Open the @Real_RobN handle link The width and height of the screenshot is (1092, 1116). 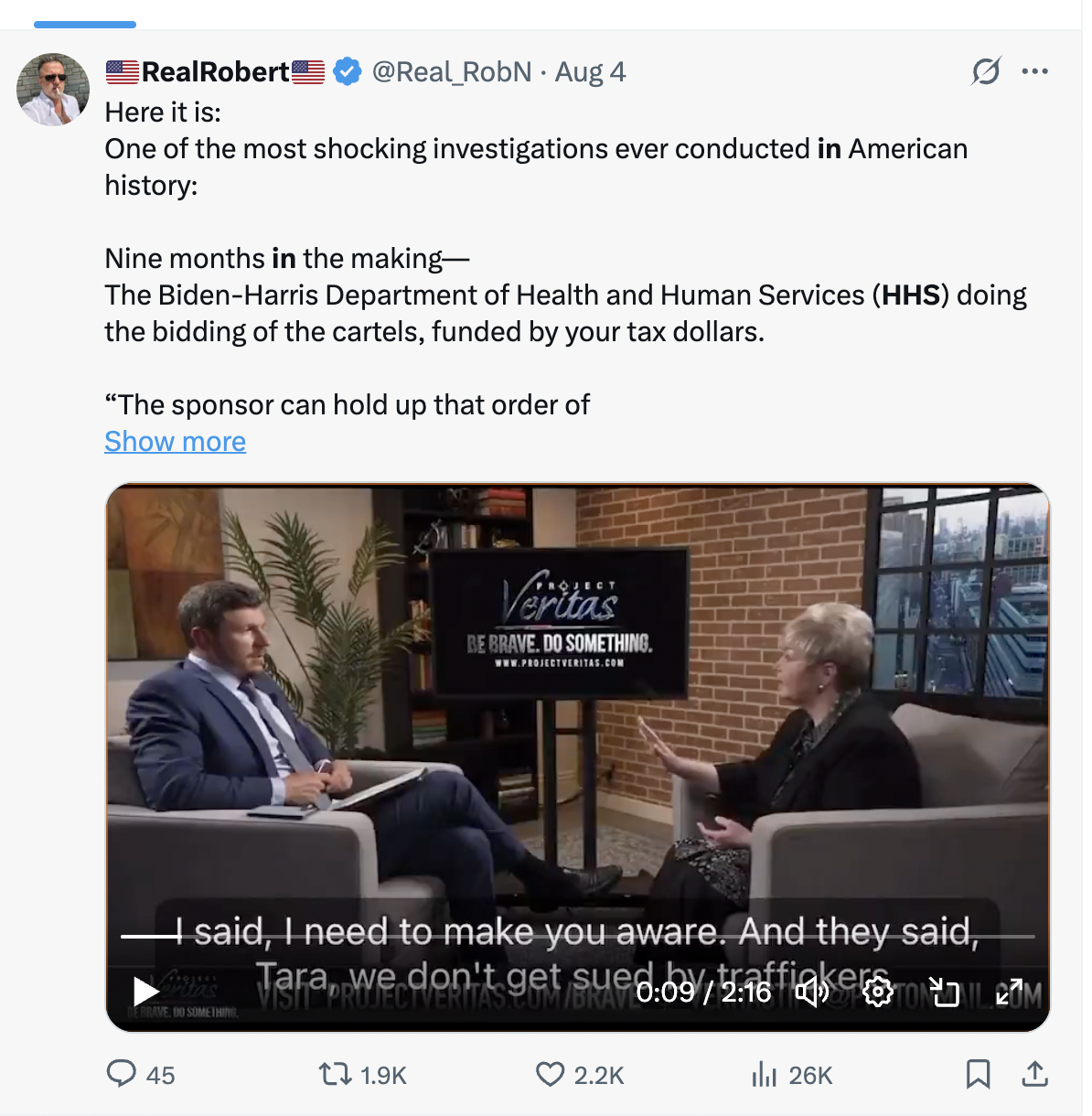(452, 72)
